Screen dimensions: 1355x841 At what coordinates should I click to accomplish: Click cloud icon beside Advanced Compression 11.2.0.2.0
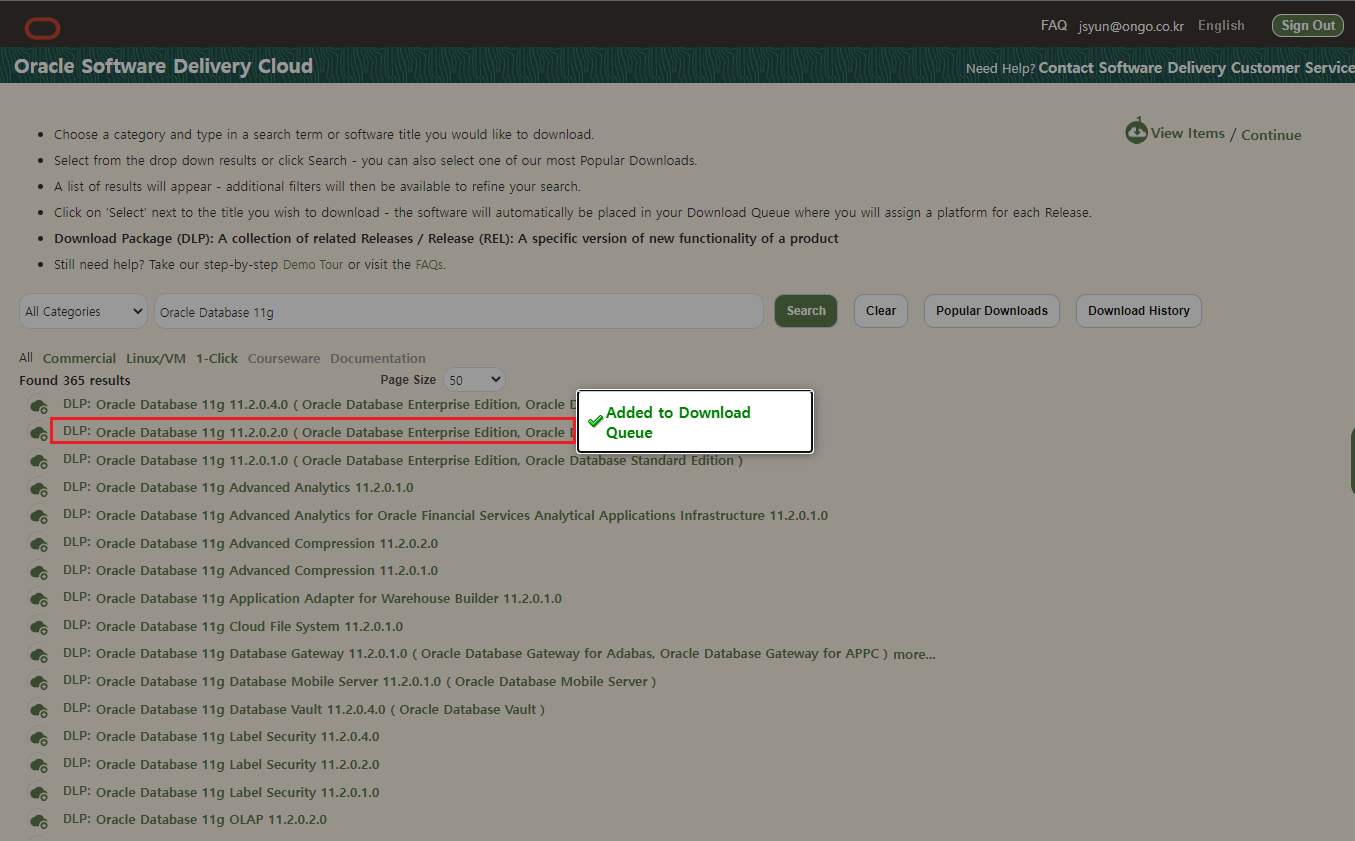[x=39, y=545]
